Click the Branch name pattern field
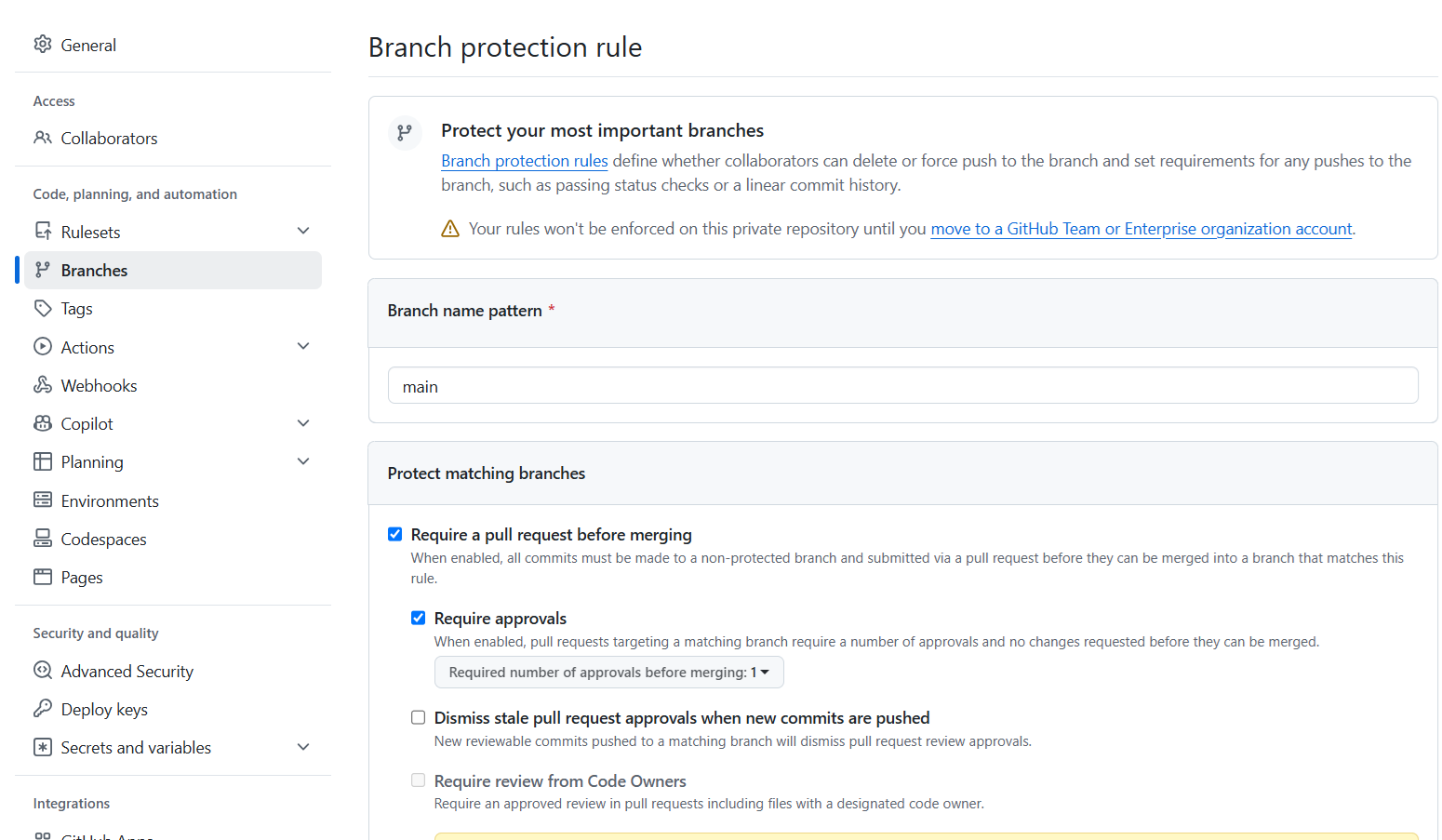Screen dimensions: 1442x840 pyautogui.click(x=903, y=386)
